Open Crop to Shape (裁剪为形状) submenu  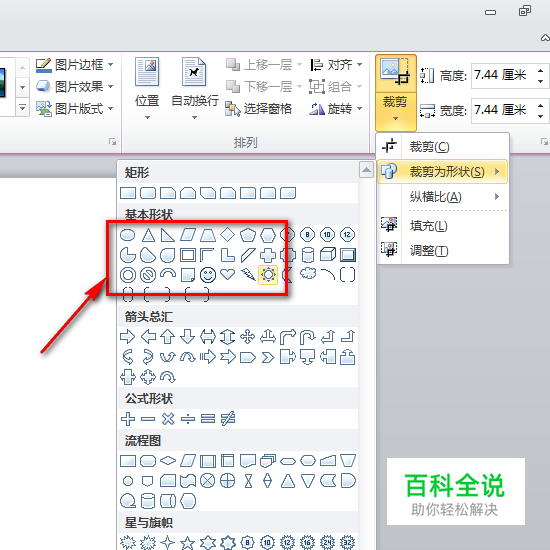tap(443, 172)
